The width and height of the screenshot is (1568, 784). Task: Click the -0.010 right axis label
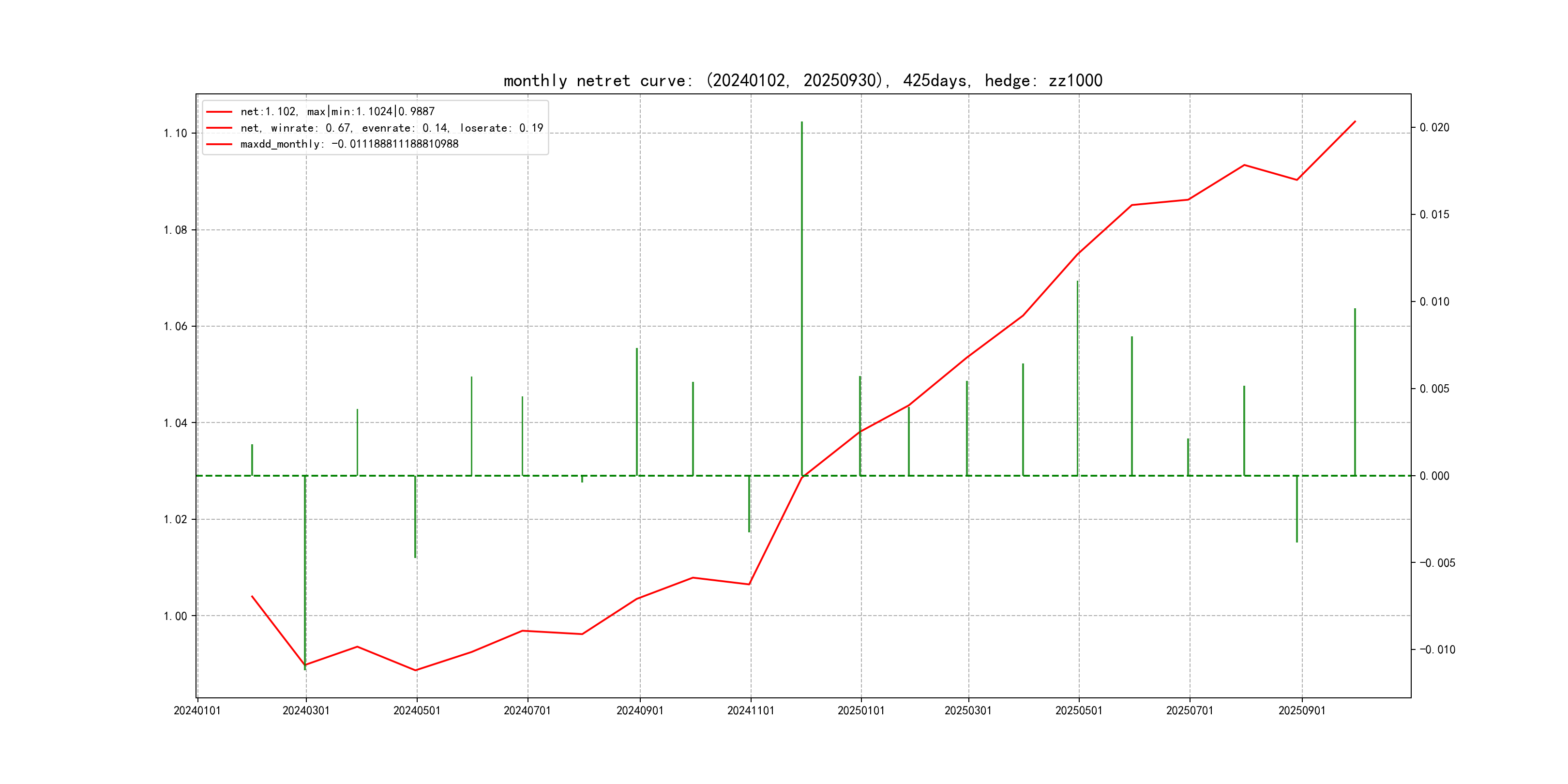(1437, 649)
